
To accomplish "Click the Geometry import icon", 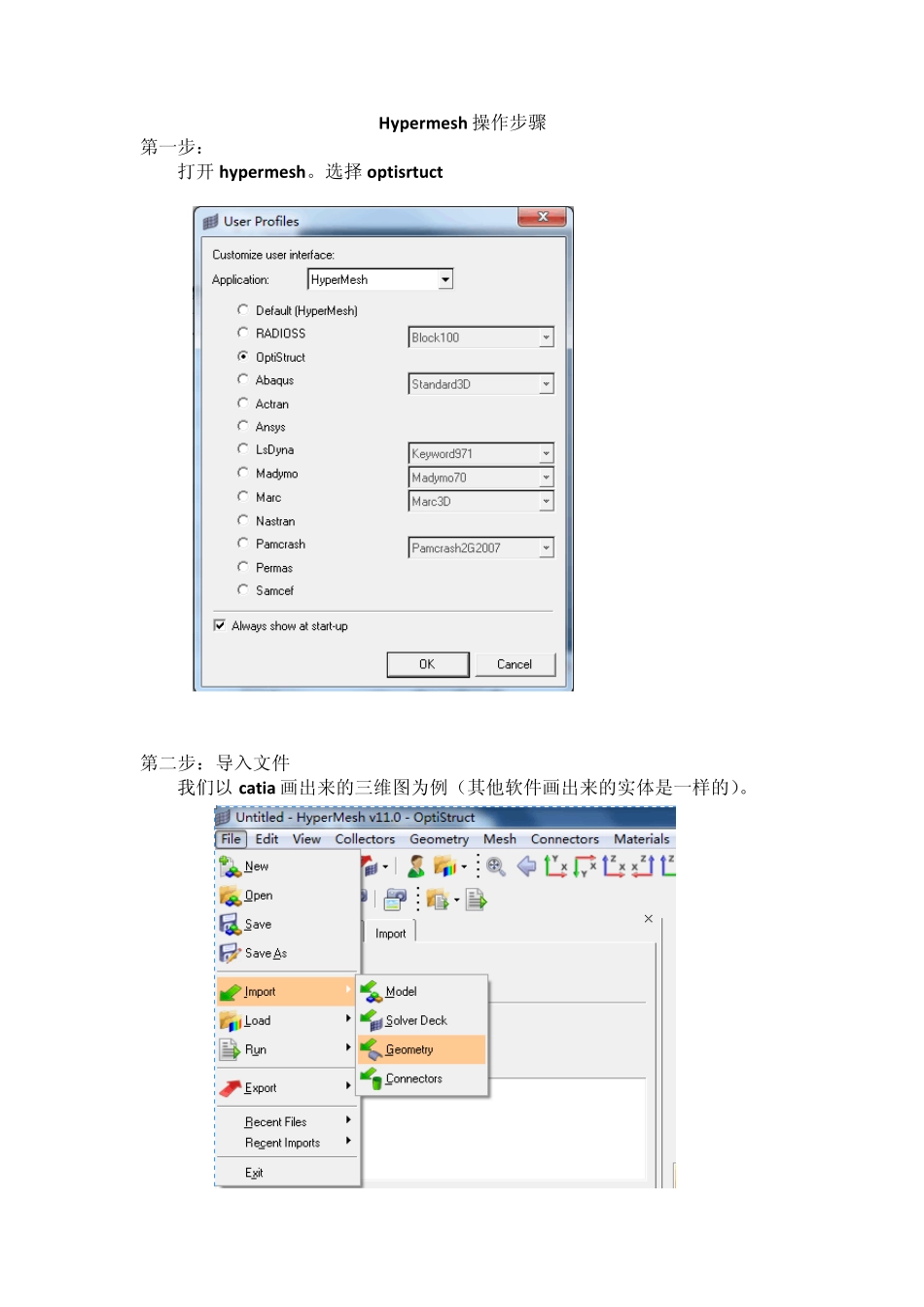I will pyautogui.click(x=372, y=1049).
